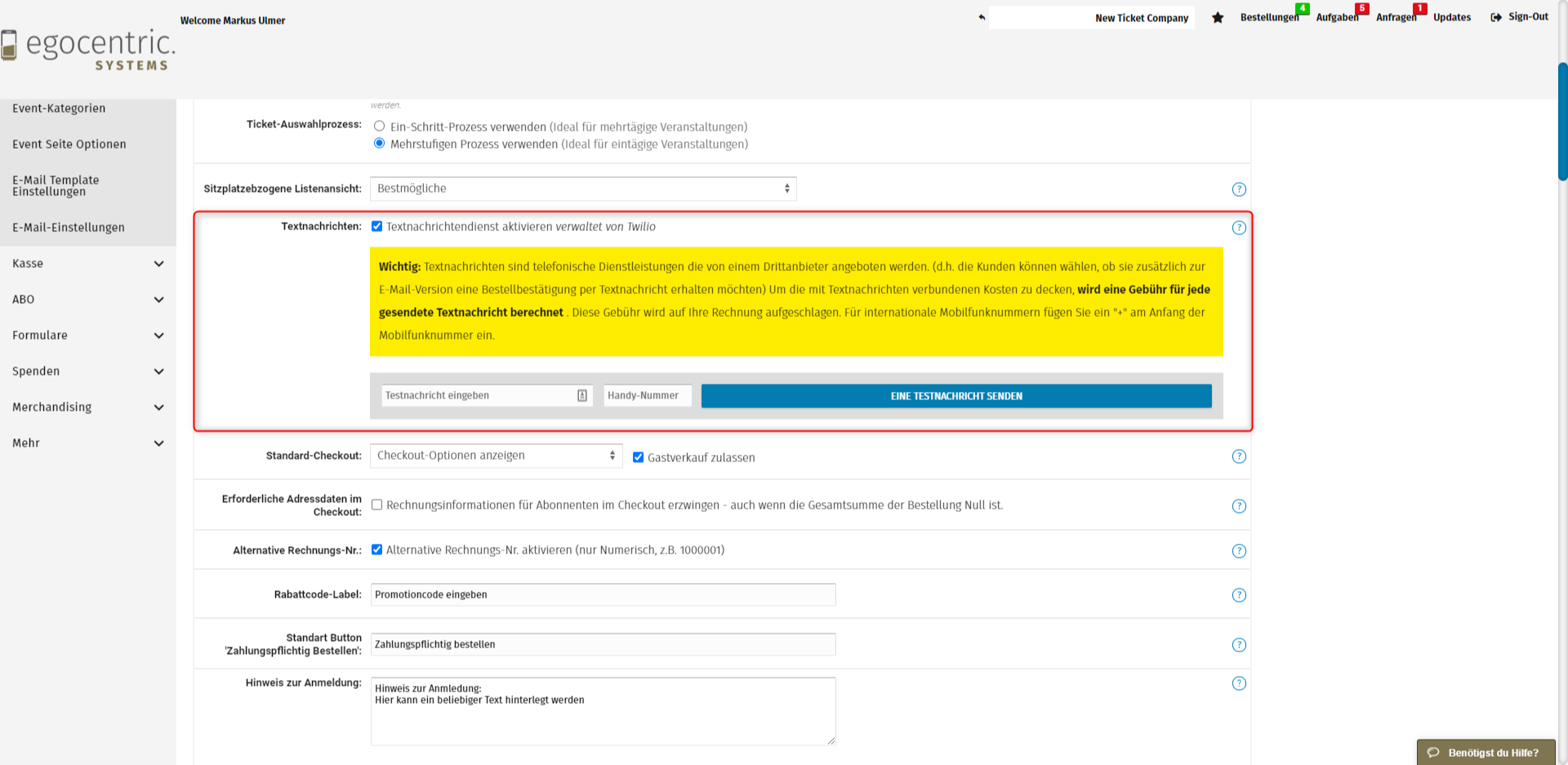
Task: Click the Sign-Out icon
Action: pos(1495,17)
